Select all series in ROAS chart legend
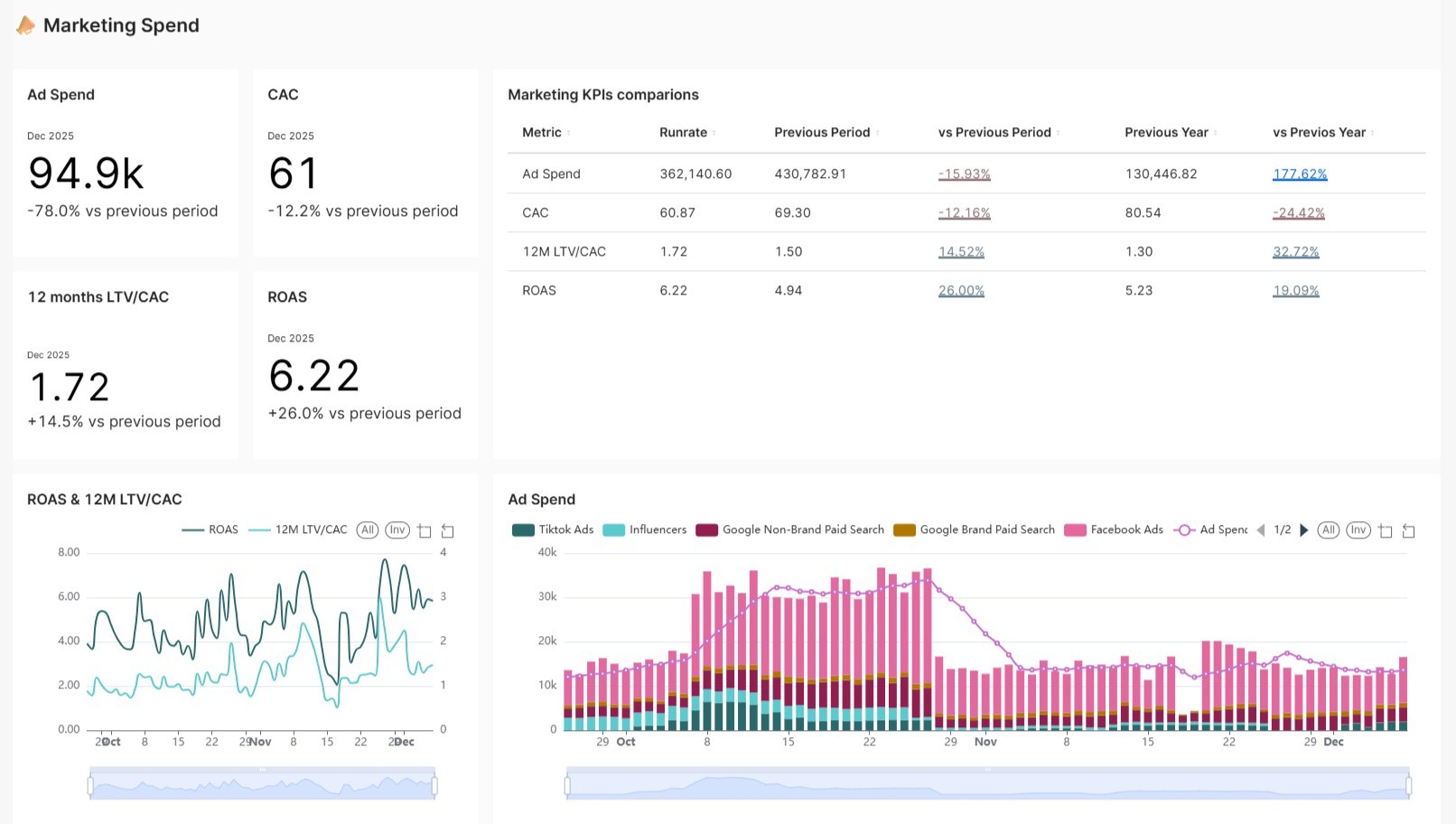The height and width of the screenshot is (824, 1456). click(367, 530)
